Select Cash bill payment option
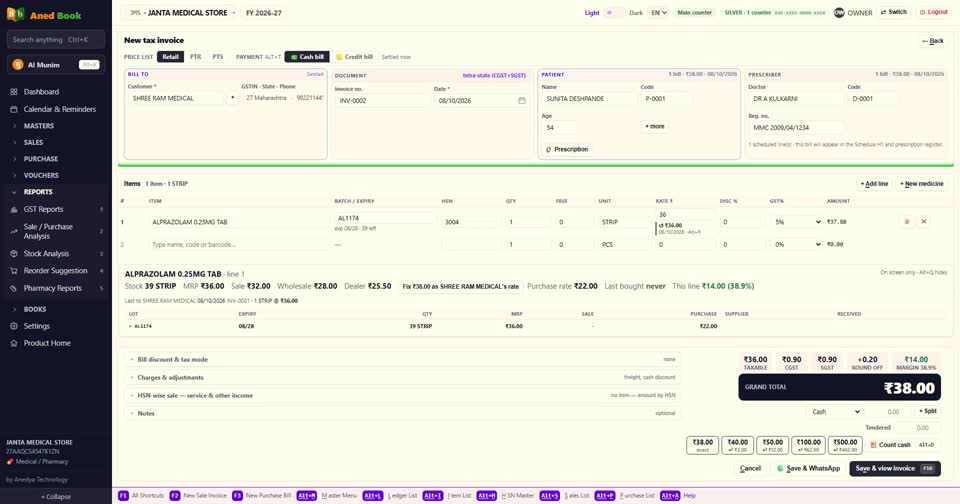Viewport: 960px width, 504px height. point(307,57)
